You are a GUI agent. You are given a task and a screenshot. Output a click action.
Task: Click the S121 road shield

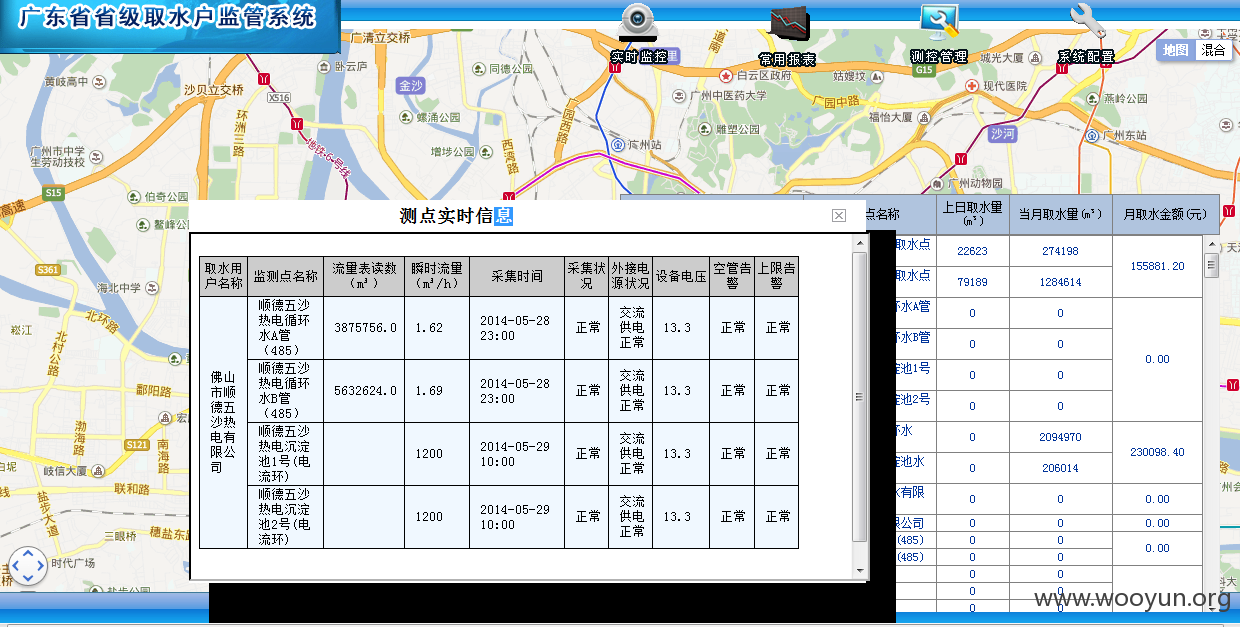click(x=137, y=444)
